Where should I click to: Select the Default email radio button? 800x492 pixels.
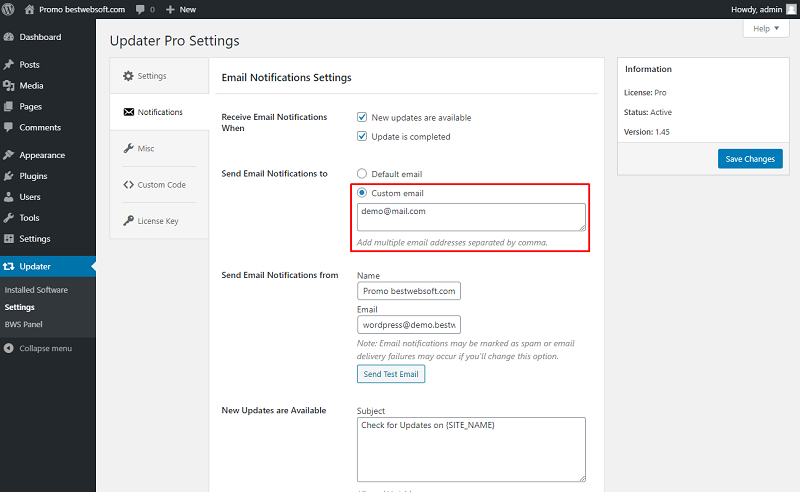(362, 174)
